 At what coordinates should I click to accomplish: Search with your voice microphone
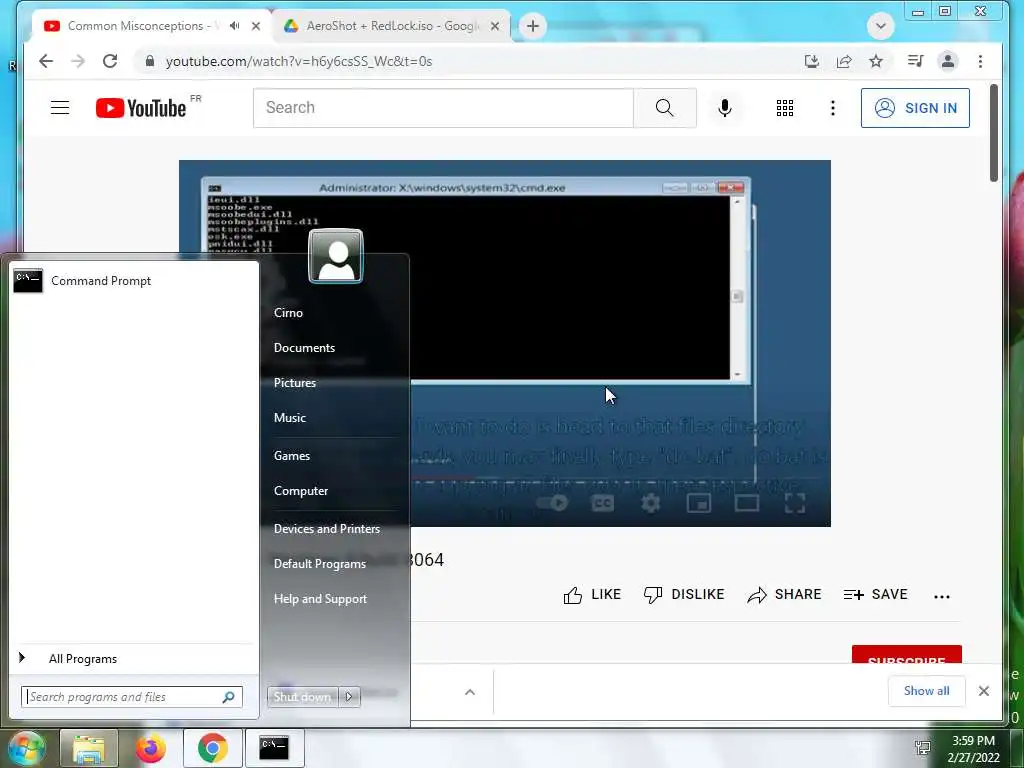(x=724, y=108)
